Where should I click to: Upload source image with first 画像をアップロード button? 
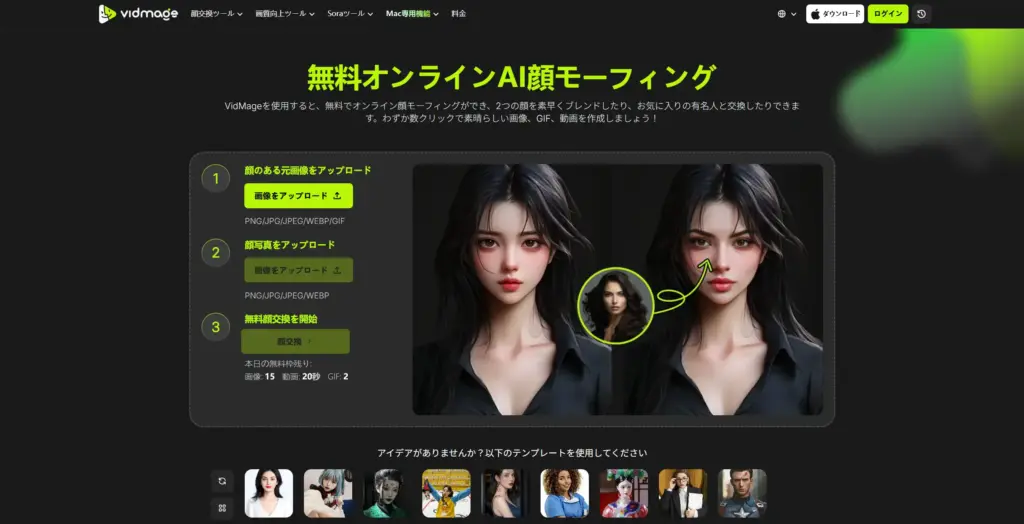[298, 196]
